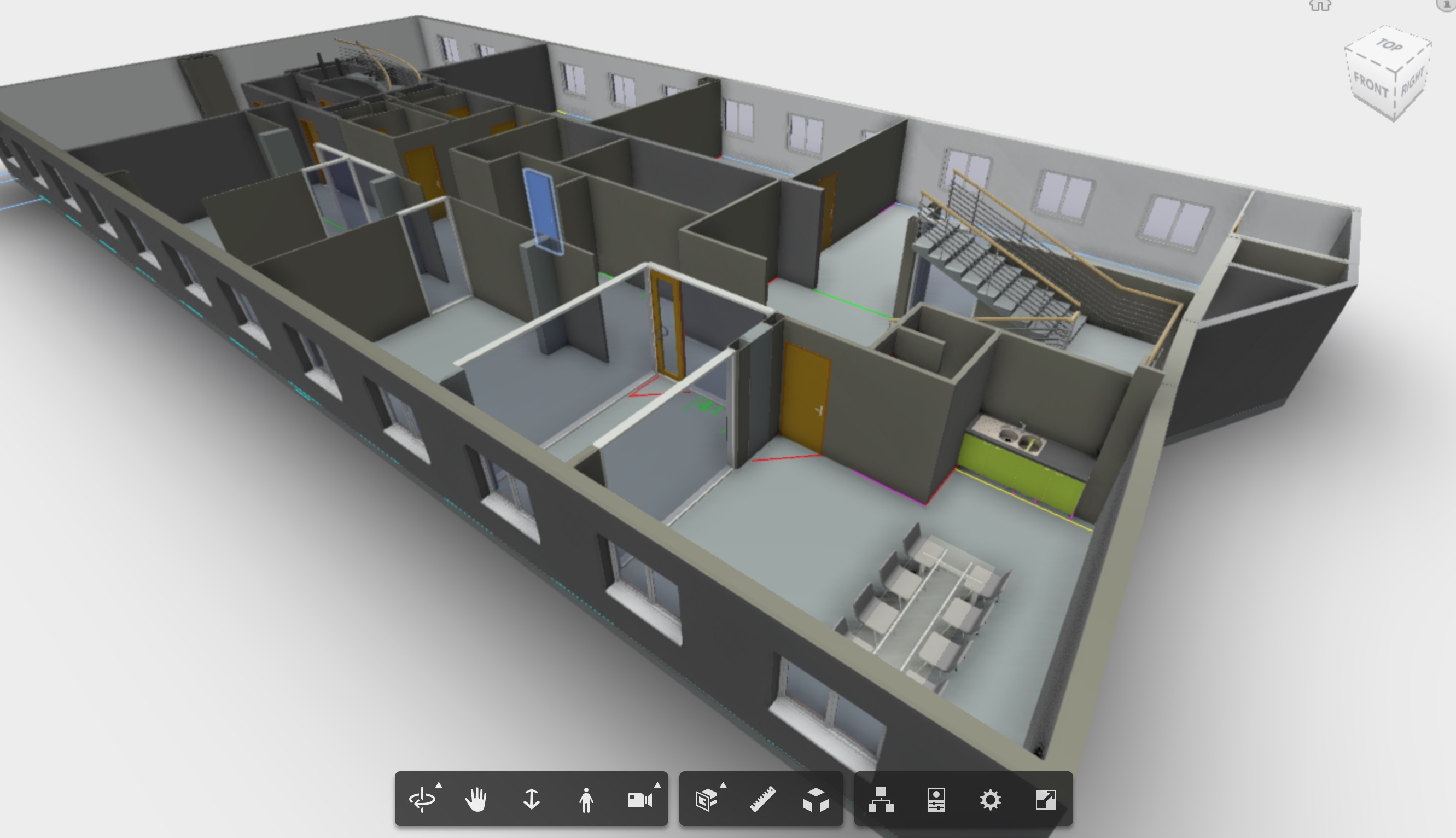Open the settings gear panel
1456x838 pixels.
point(991,798)
